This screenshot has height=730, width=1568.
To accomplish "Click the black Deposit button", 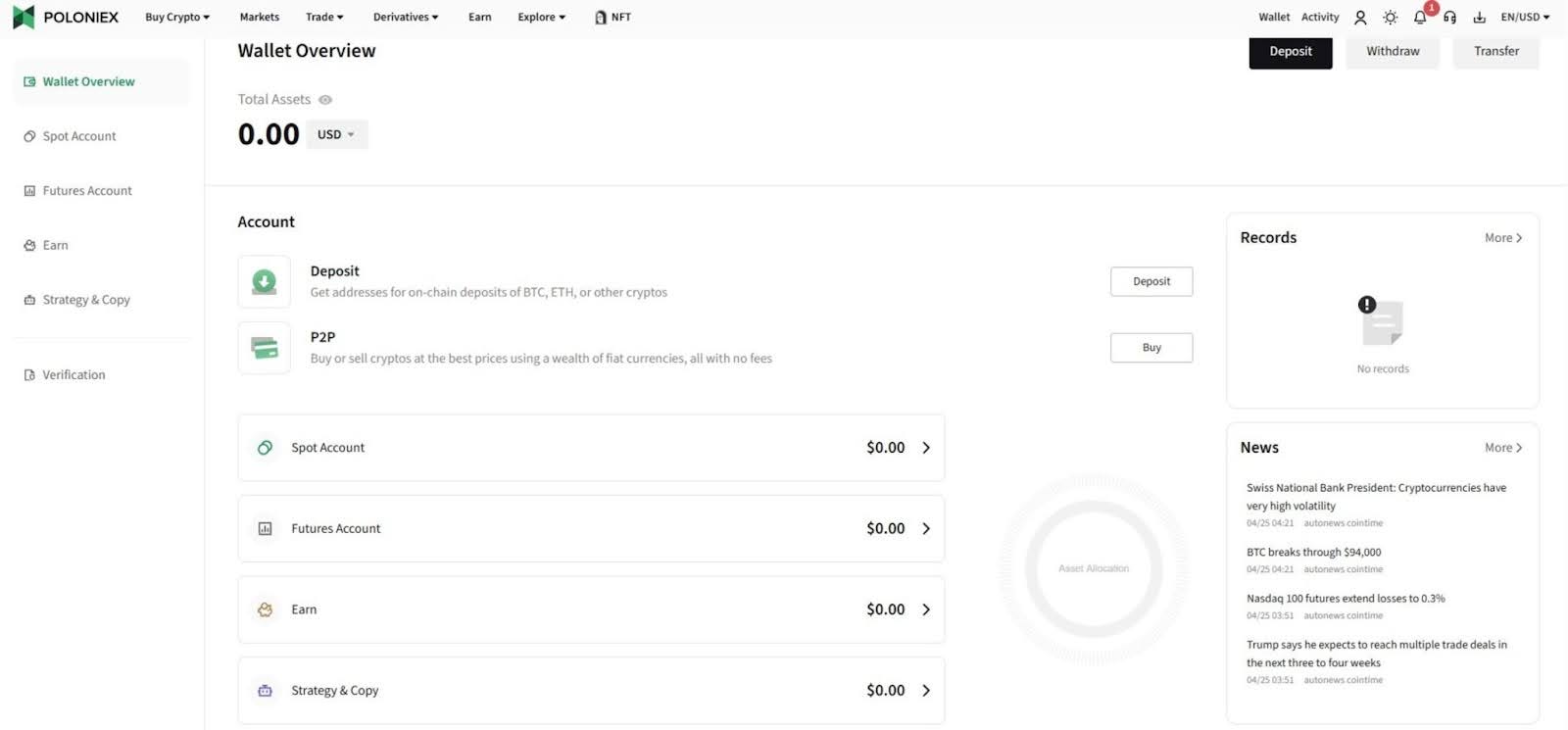I will coord(1291,52).
